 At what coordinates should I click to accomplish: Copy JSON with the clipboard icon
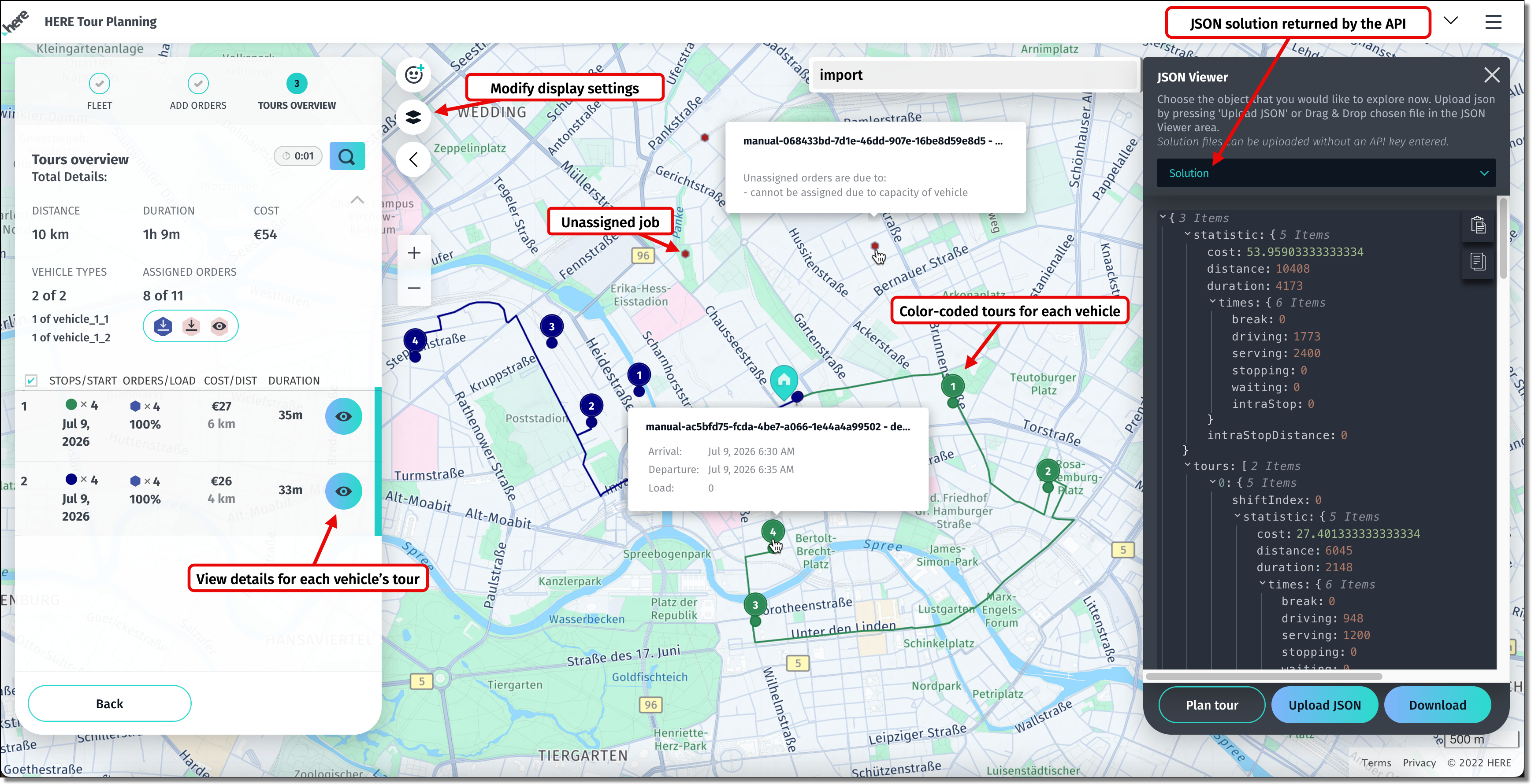point(1478,225)
